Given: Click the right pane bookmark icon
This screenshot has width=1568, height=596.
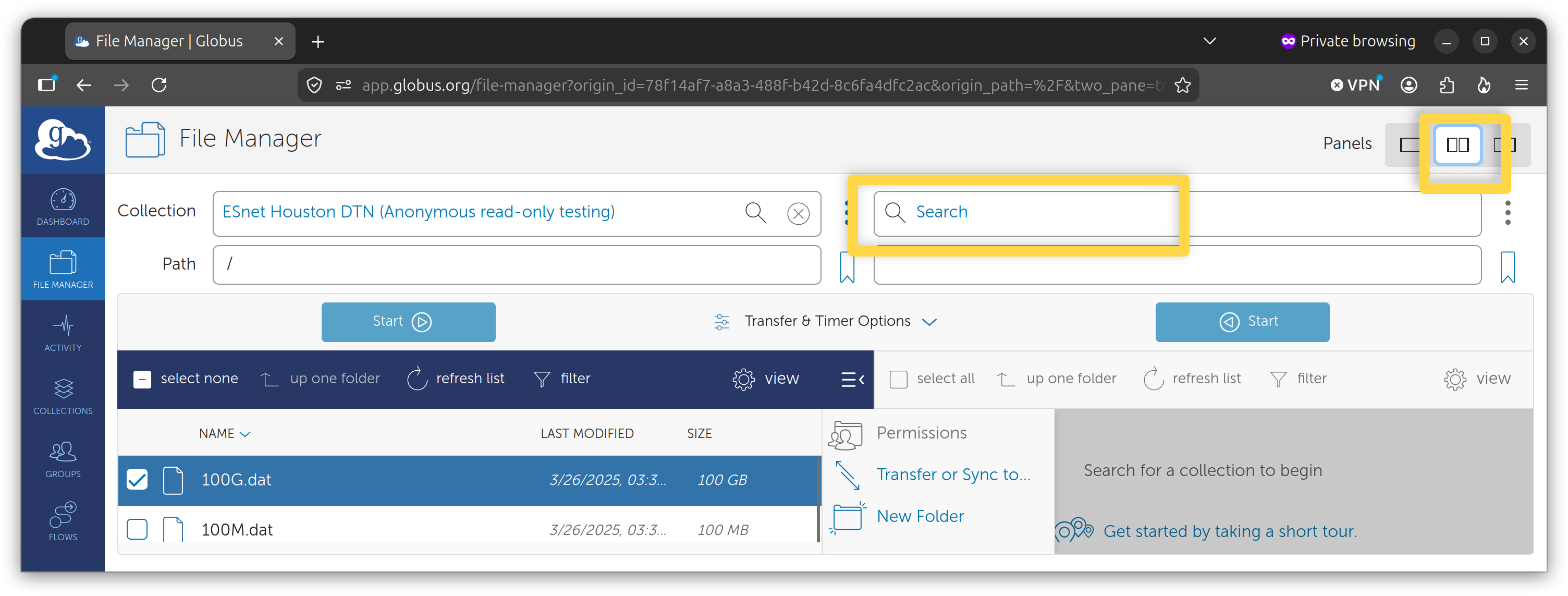Looking at the screenshot, I should click(x=1507, y=266).
